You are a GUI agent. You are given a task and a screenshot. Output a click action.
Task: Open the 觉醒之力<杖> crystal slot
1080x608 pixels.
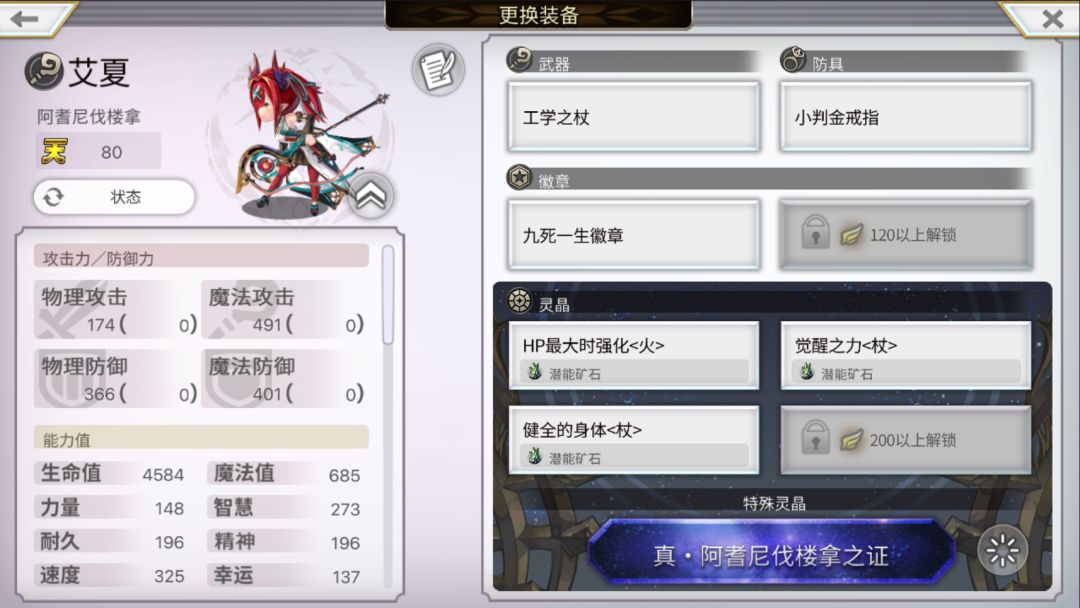tap(906, 356)
